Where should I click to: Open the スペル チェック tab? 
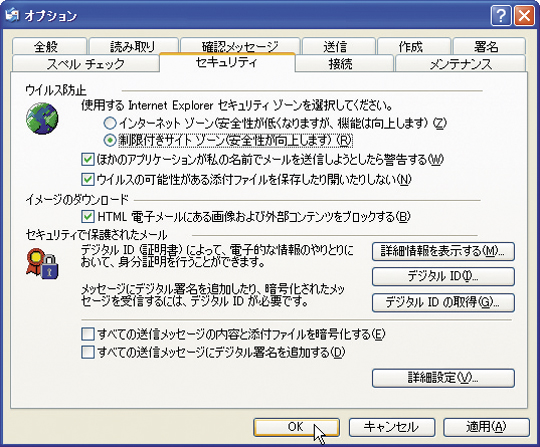[x=85, y=63]
